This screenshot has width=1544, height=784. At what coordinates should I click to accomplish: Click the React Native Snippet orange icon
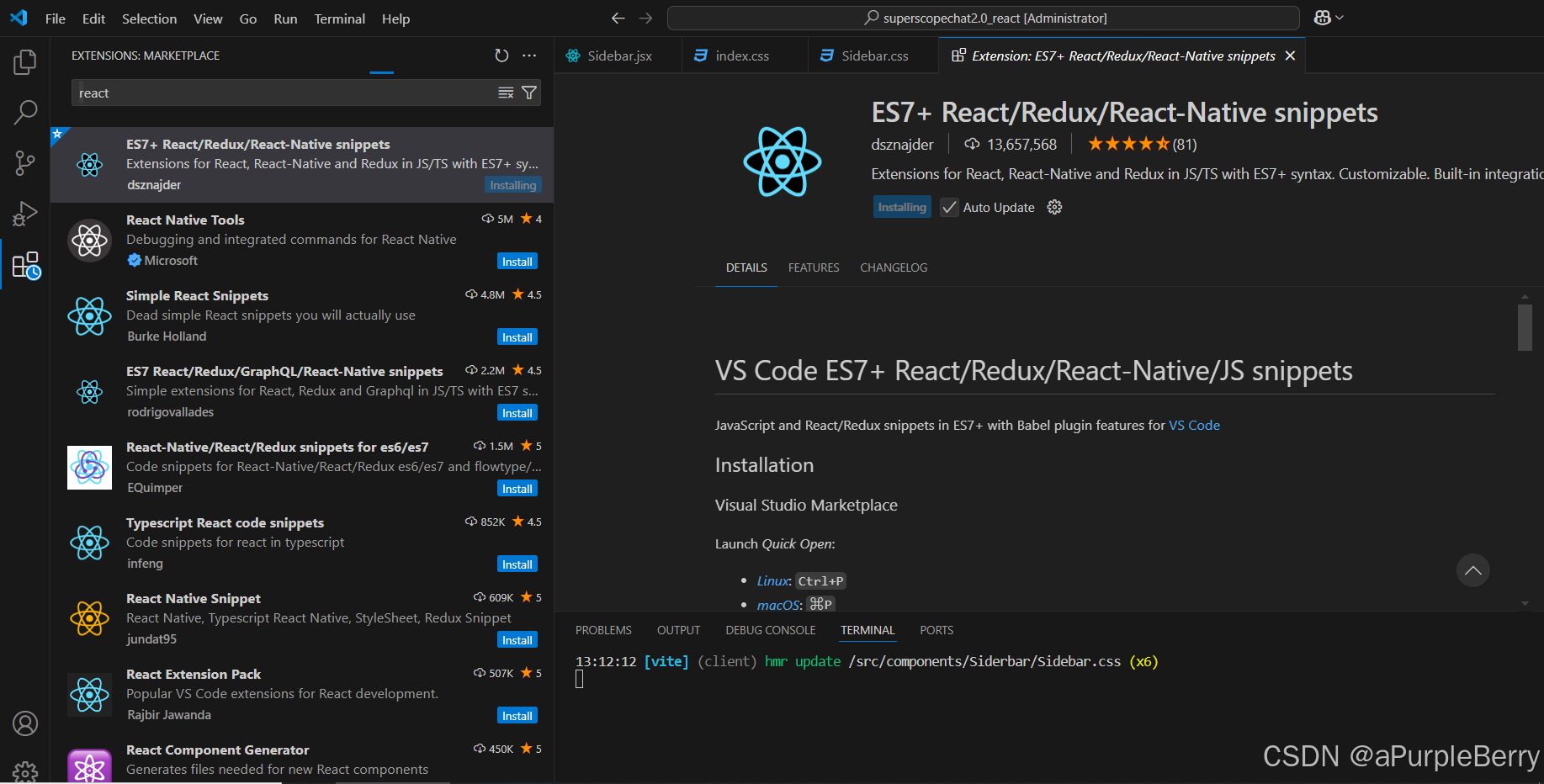coord(89,619)
